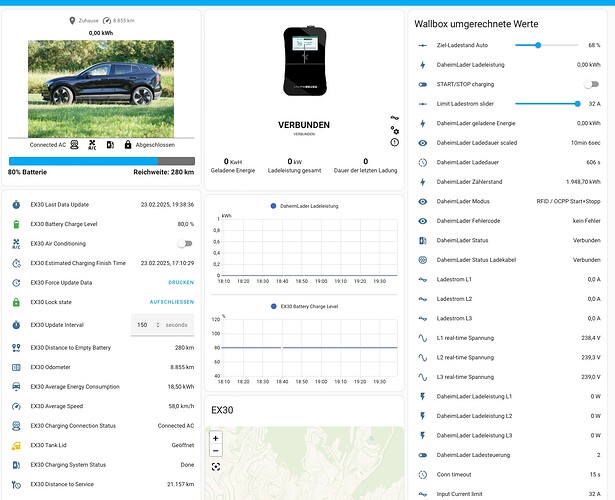Click the EX30 Odometer counter icon

click(x=16, y=367)
